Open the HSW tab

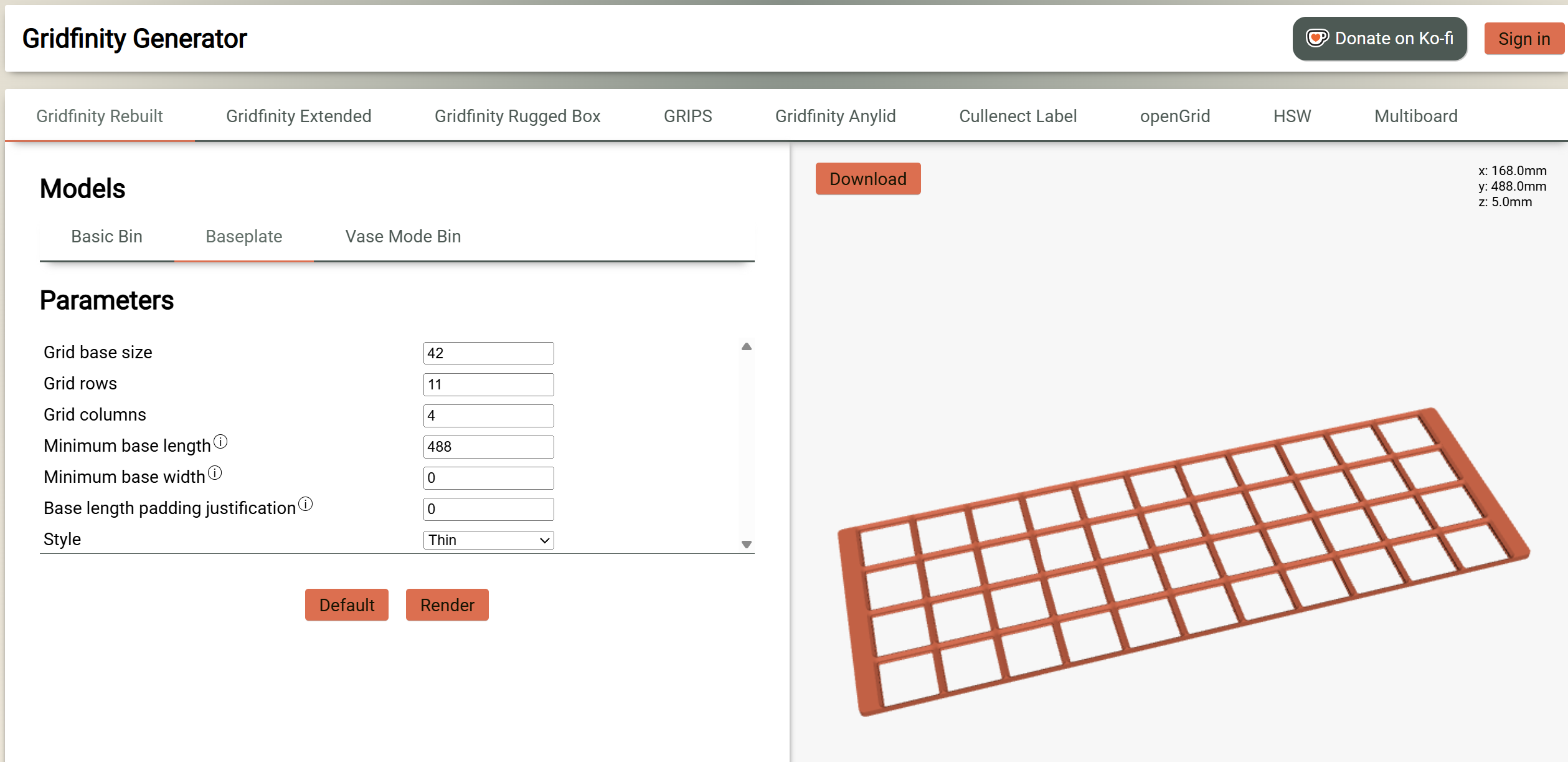tap(1292, 116)
